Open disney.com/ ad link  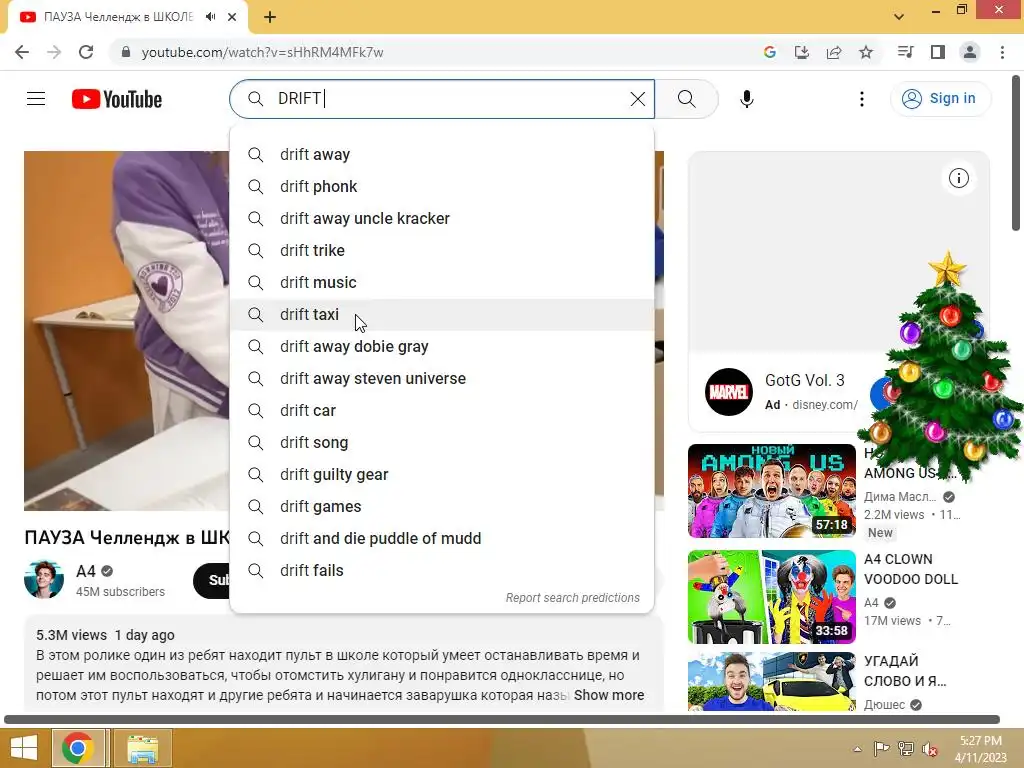click(825, 405)
